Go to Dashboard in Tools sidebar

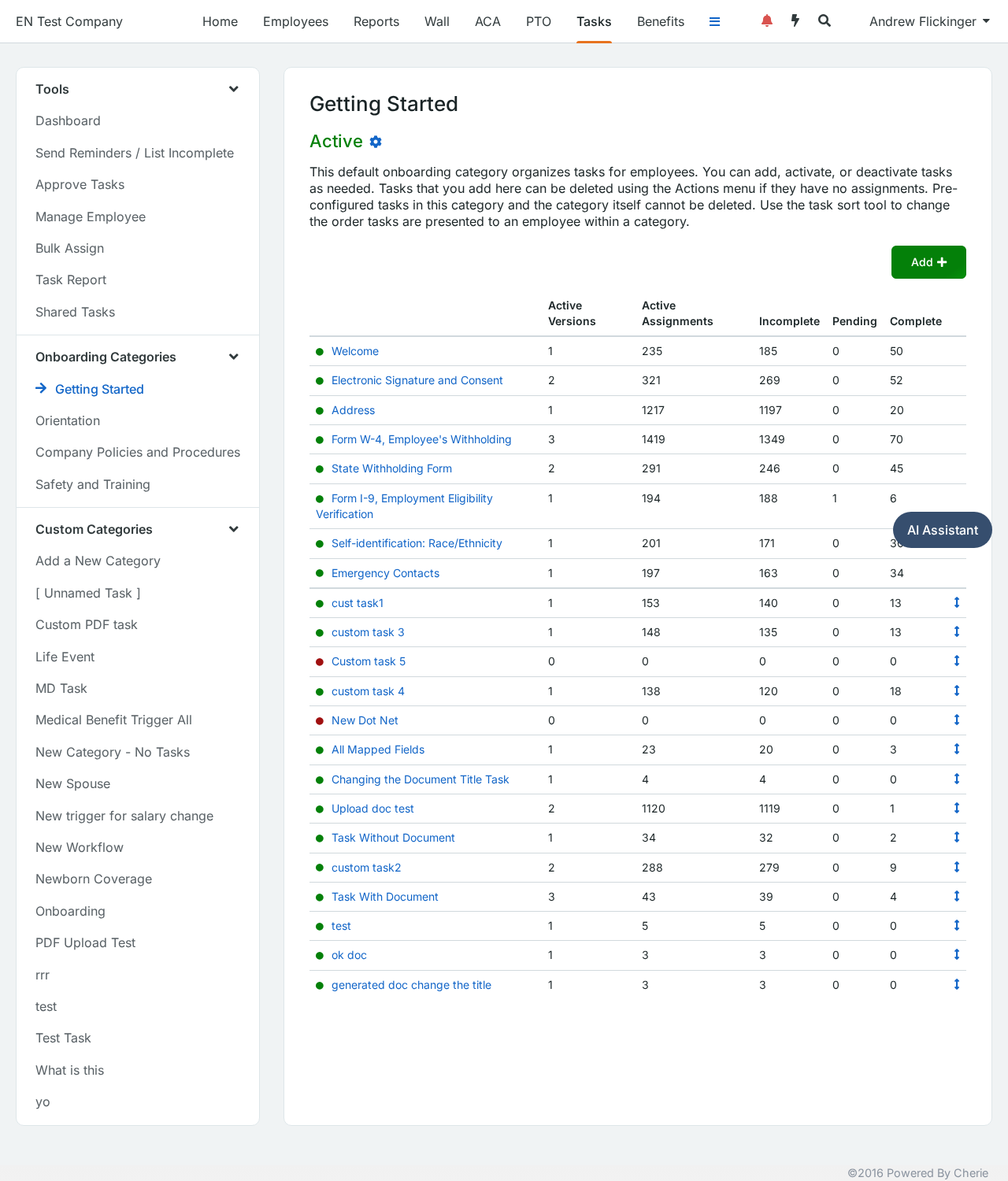tap(68, 120)
